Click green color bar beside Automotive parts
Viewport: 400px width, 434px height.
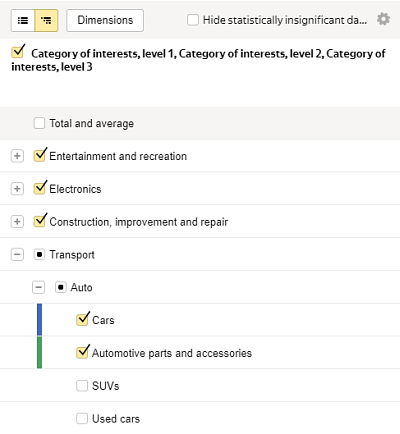coord(39,352)
